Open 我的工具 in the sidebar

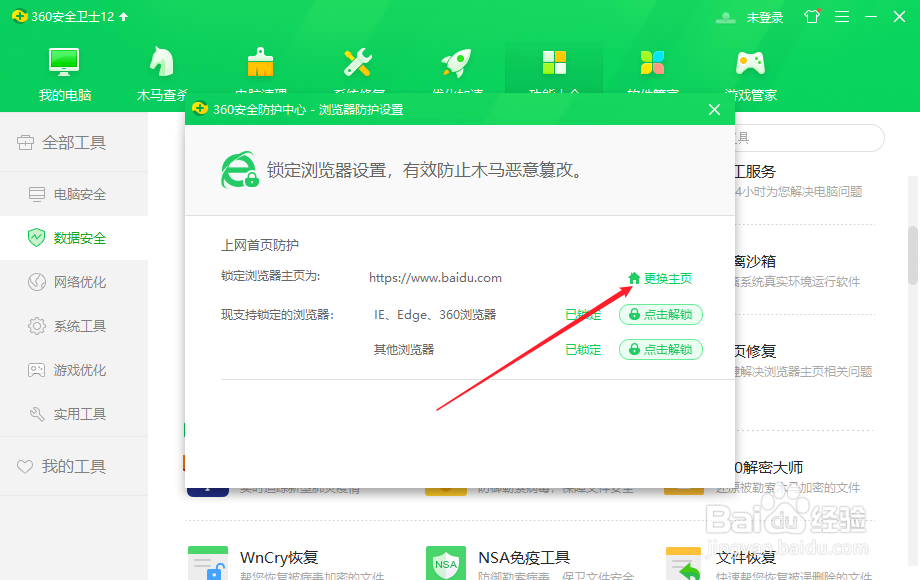74,466
